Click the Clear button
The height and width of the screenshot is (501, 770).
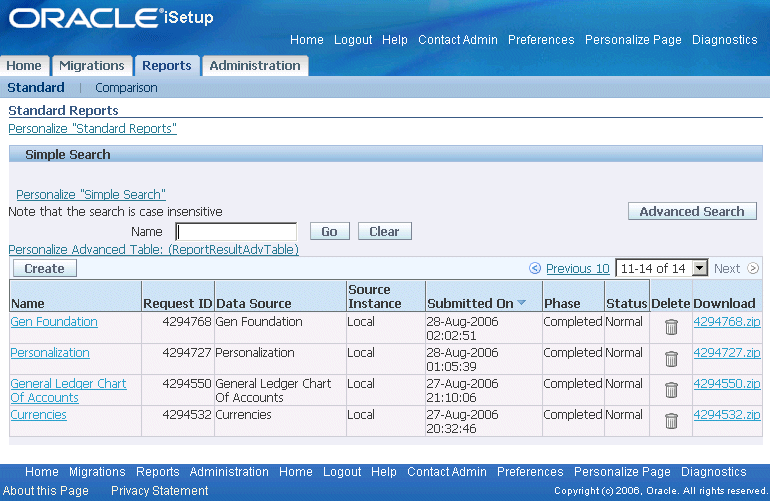click(x=385, y=231)
